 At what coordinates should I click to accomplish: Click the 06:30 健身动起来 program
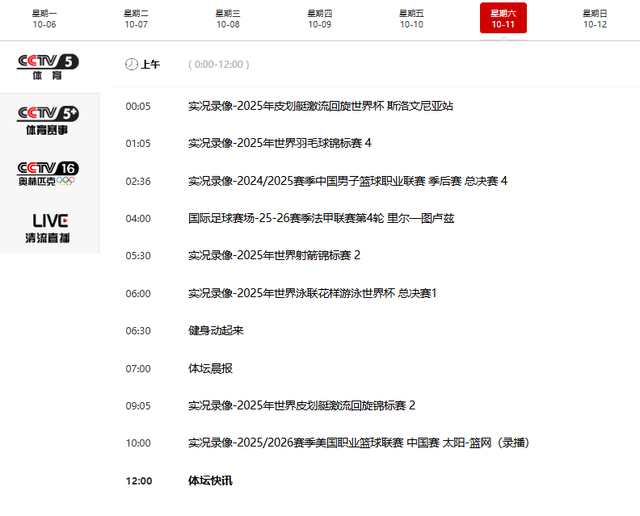pyautogui.click(x=216, y=331)
